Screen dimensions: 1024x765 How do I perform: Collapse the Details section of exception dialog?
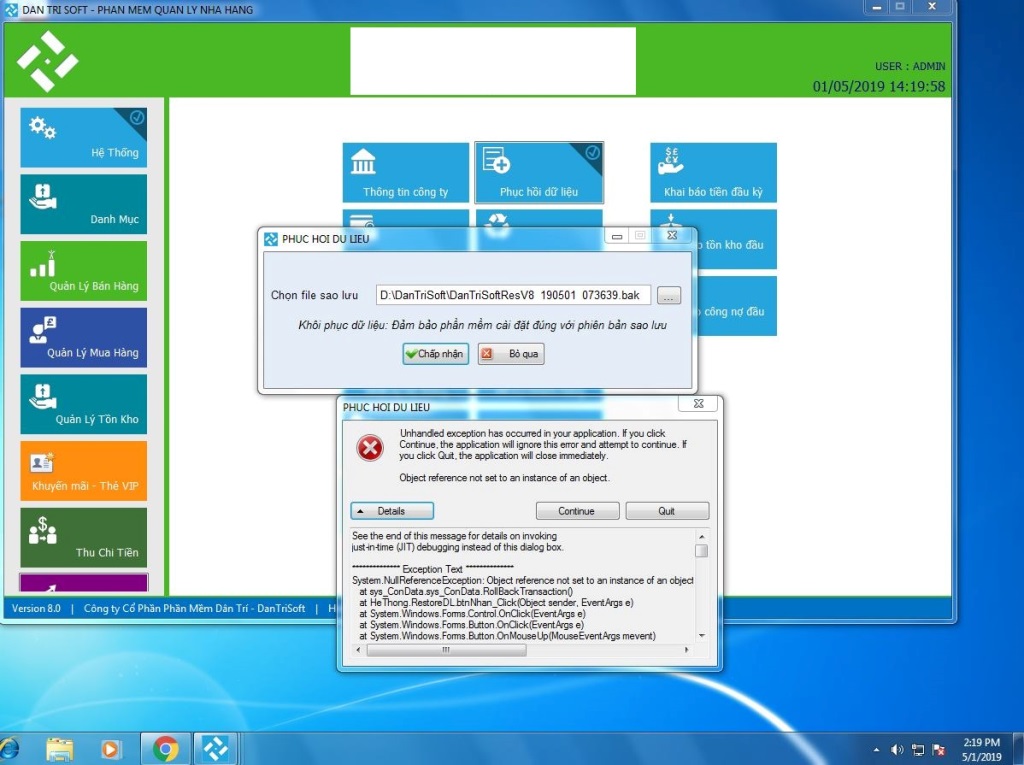[x=392, y=511]
